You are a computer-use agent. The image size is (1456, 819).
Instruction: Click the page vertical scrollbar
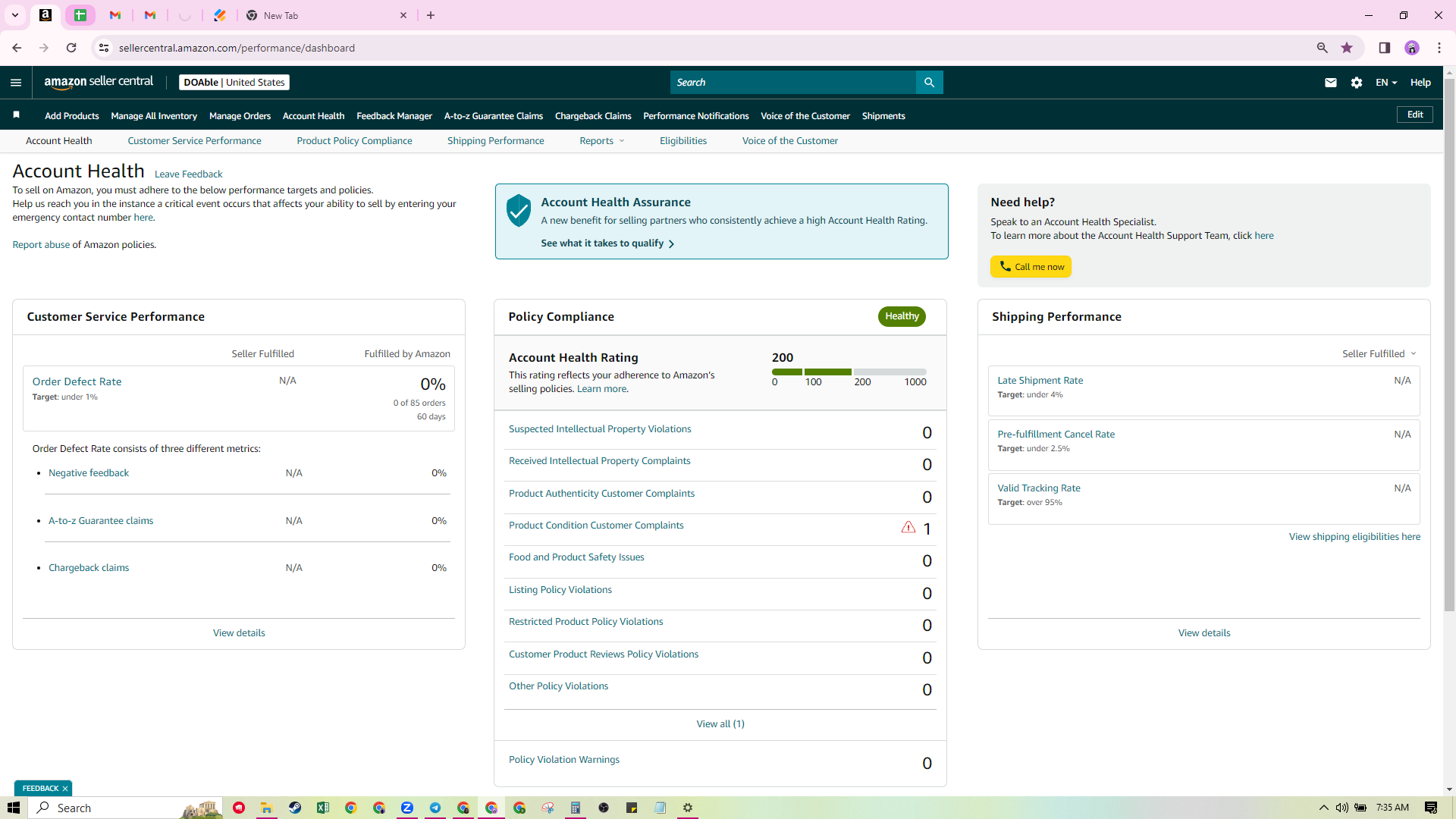point(1449,344)
